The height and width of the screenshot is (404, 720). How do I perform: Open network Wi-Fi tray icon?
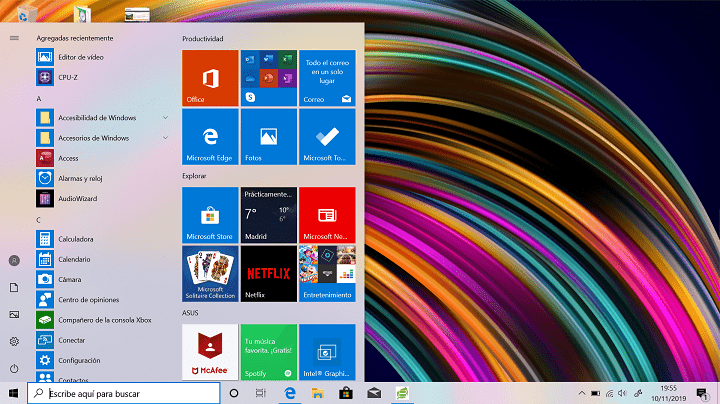(x=609, y=393)
